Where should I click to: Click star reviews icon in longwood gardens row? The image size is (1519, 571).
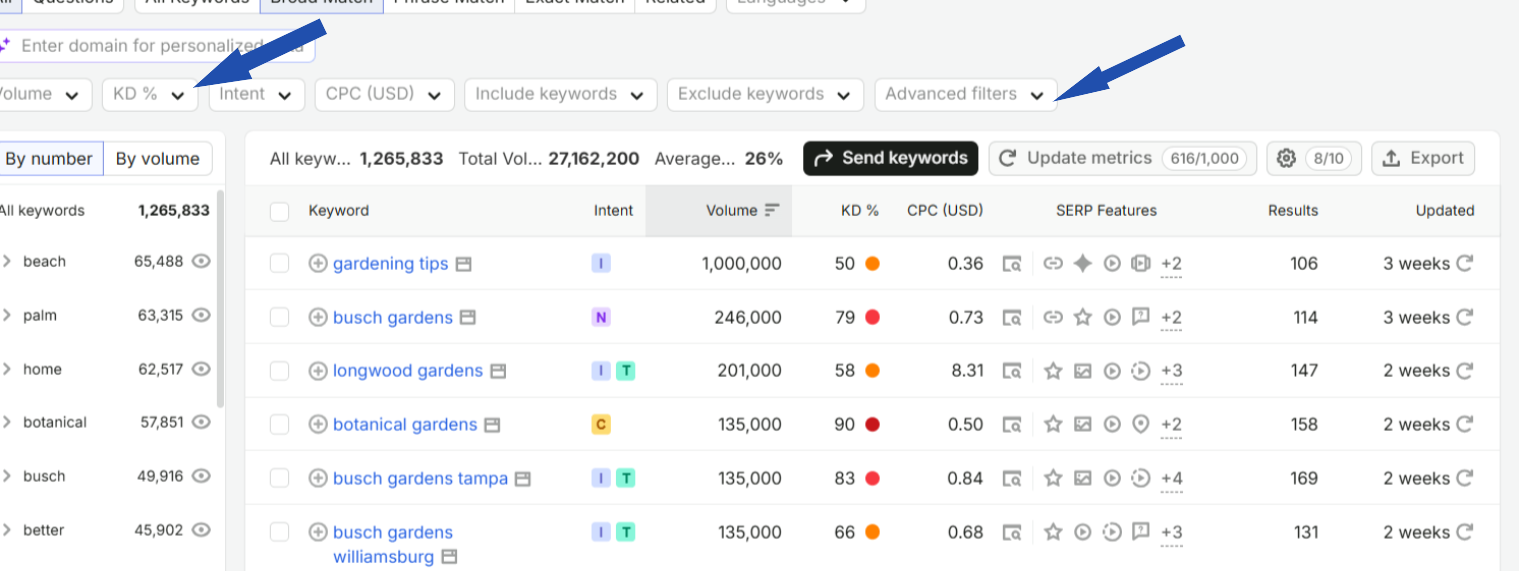coord(1052,371)
